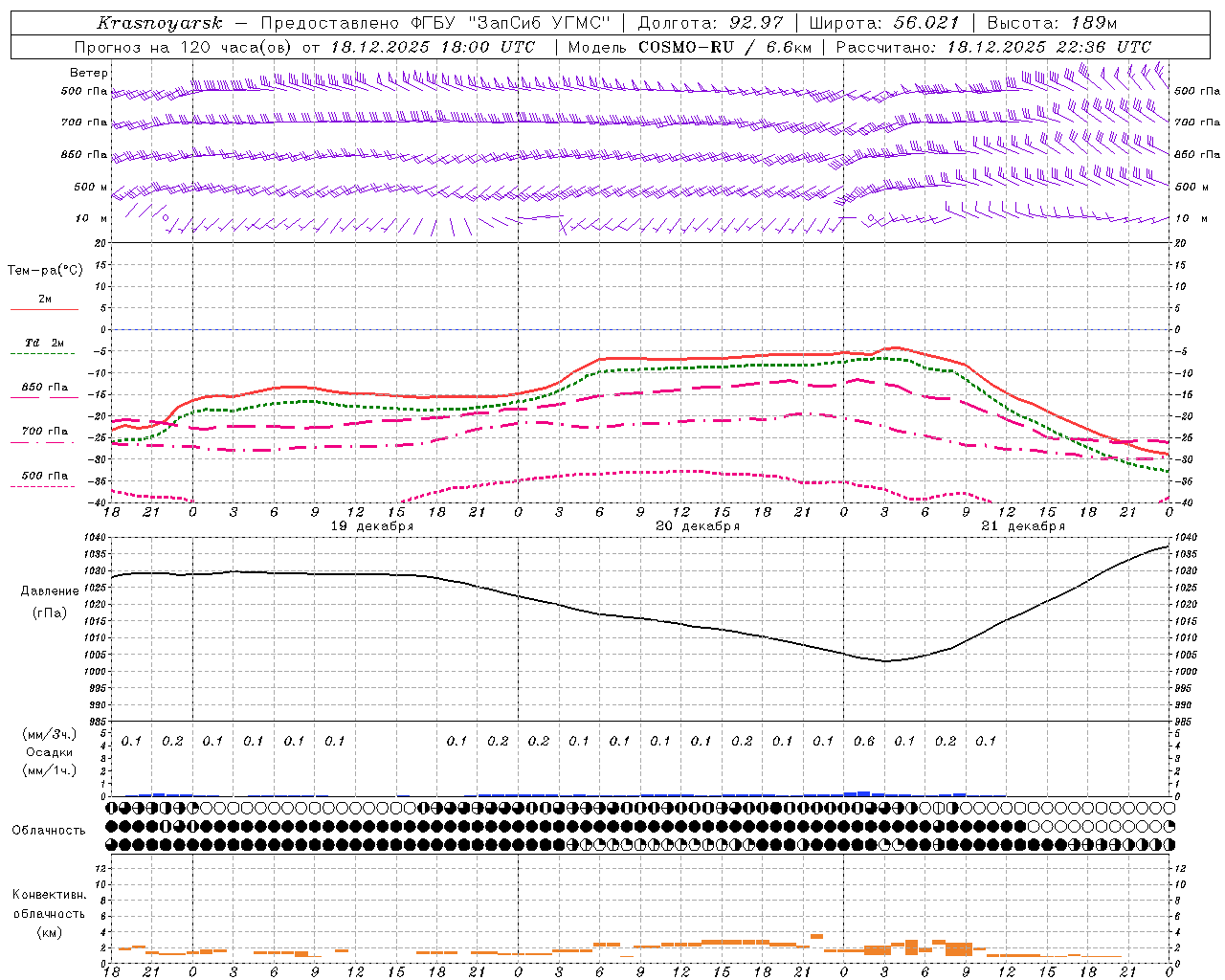Image resolution: width=1225 pixels, height=980 pixels.
Task: Click the 'Широта: 56.021' latitude field
Action: pyautogui.click(x=884, y=23)
